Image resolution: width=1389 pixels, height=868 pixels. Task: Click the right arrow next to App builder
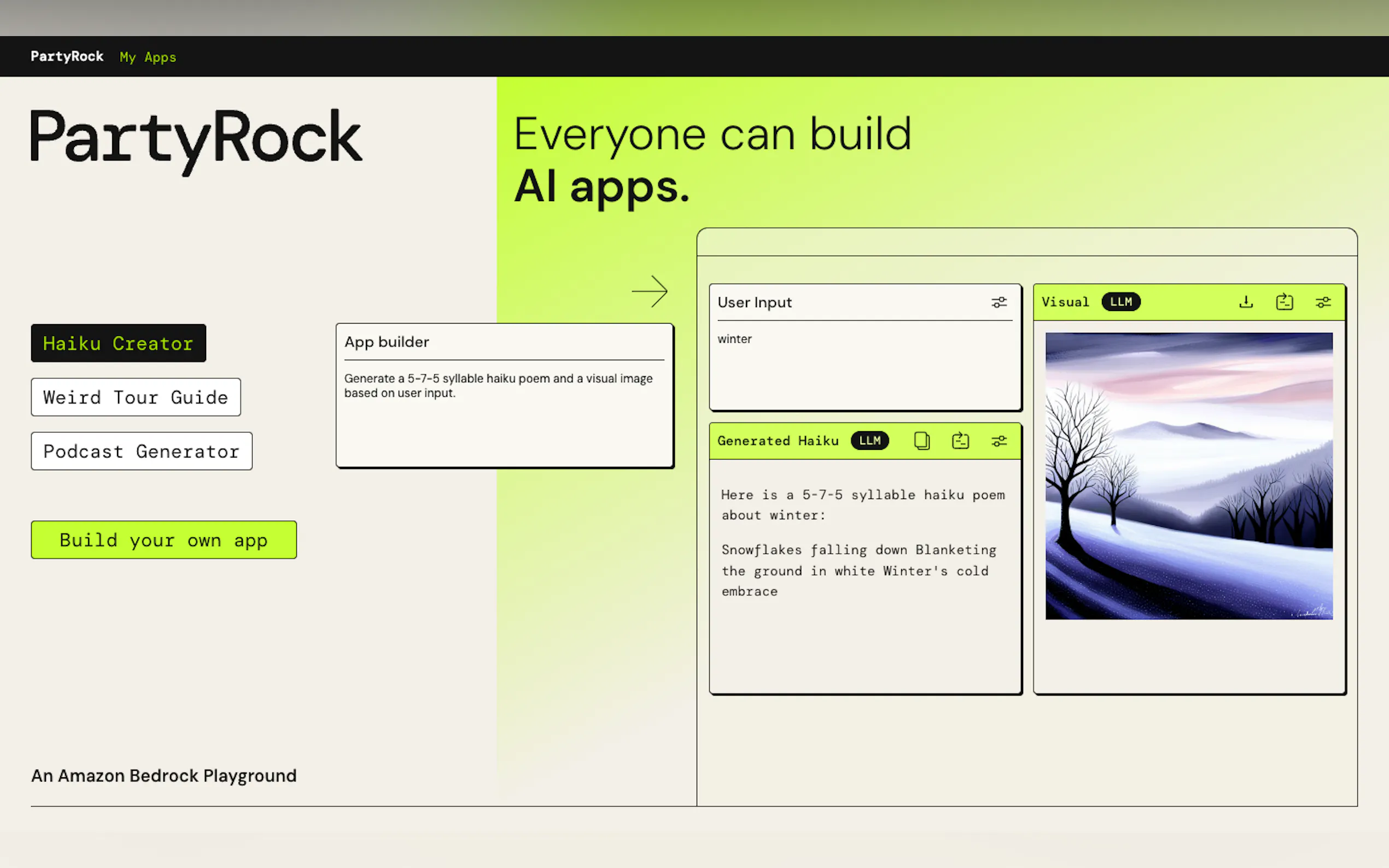[650, 291]
